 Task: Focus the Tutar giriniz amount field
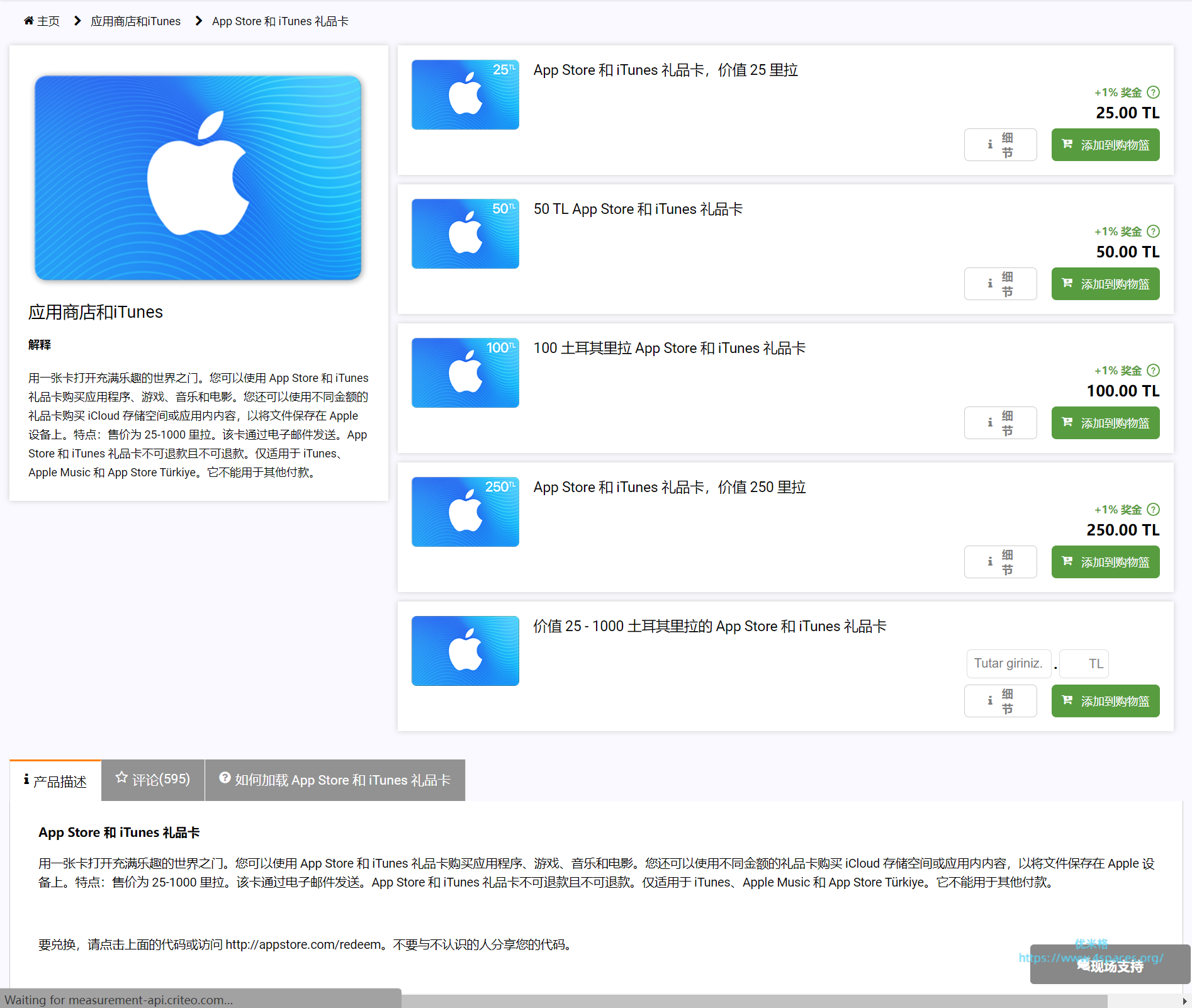[x=1008, y=664]
